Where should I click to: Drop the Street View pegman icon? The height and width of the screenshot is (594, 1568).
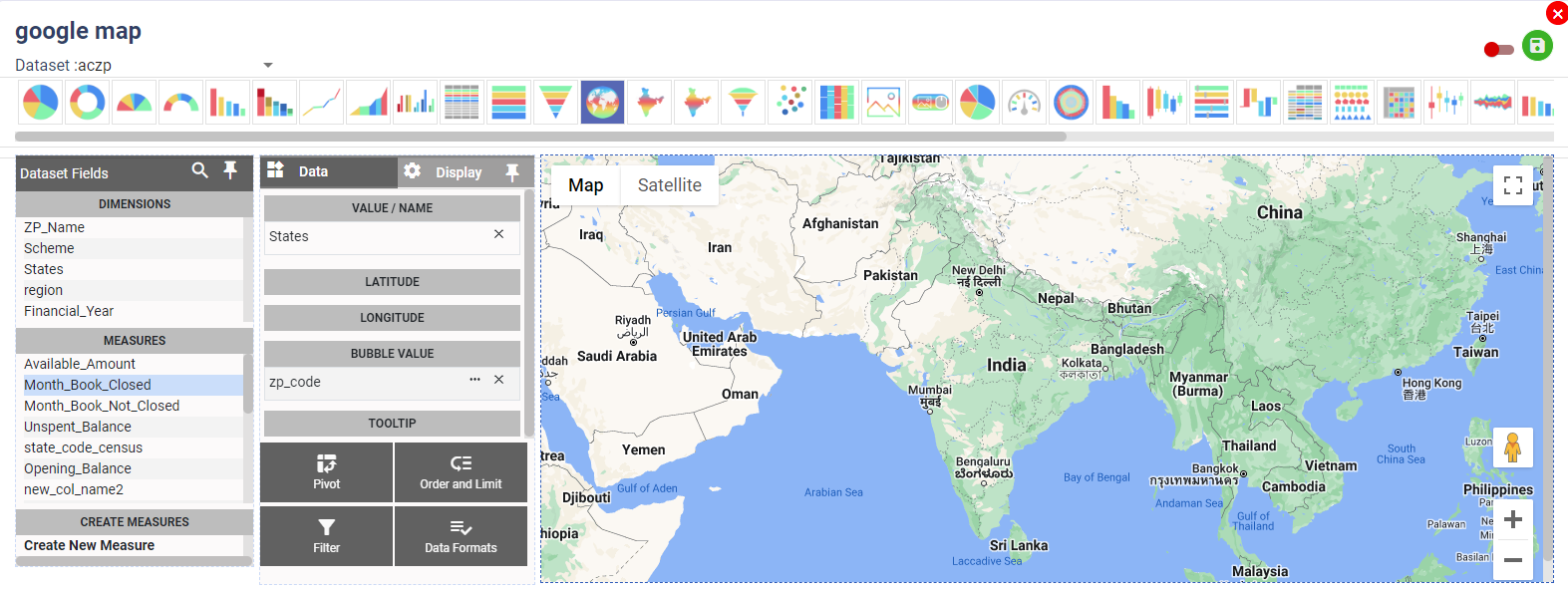[1512, 447]
